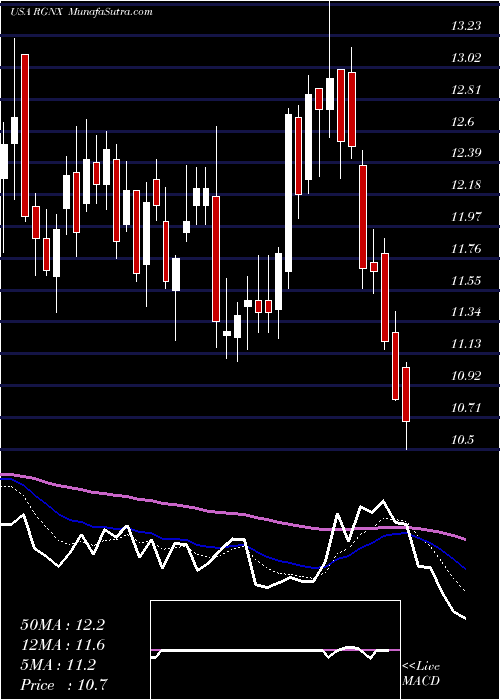Screen dimensions: 500x700
Task: Click the '5MA : 11.2' readout
Action: coord(58,665)
